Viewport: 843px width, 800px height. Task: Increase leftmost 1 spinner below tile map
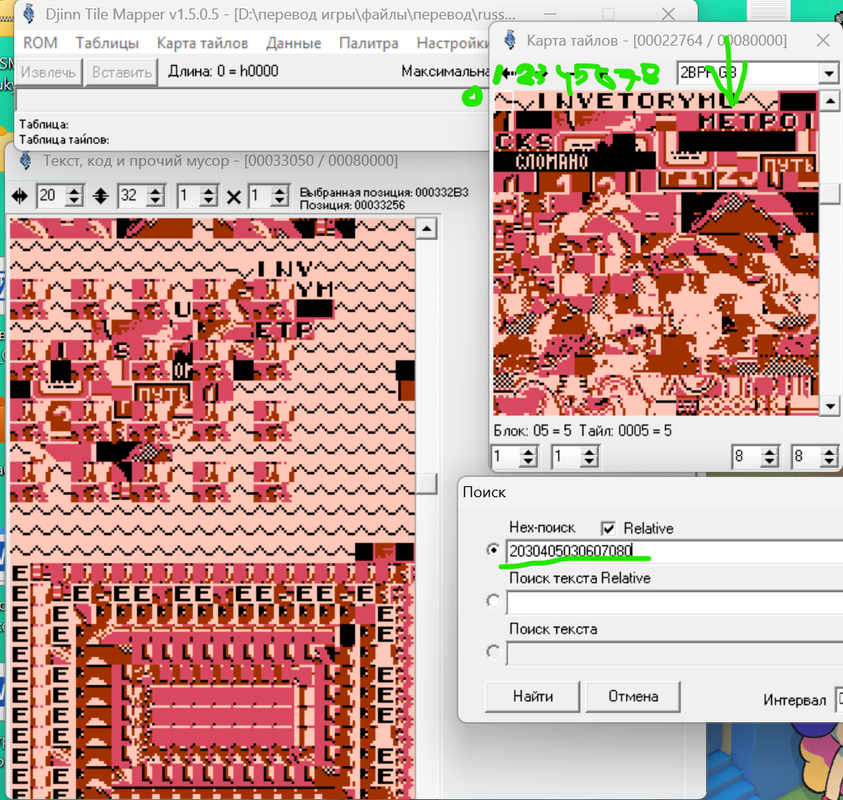[528, 452]
